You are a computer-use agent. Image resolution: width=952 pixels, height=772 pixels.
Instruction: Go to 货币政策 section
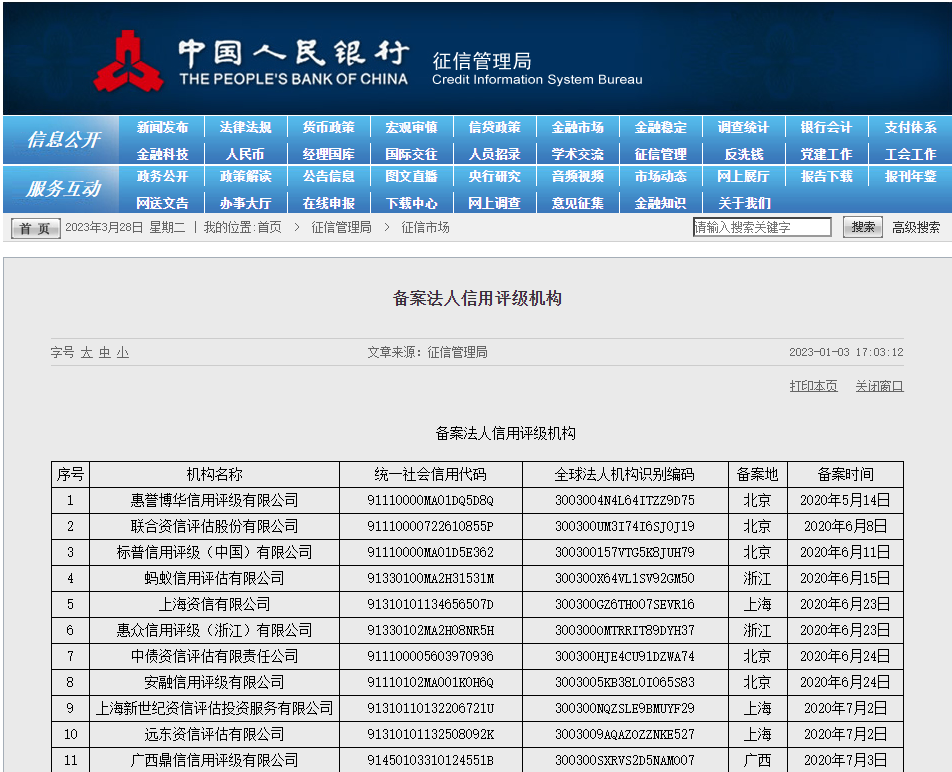[328, 127]
